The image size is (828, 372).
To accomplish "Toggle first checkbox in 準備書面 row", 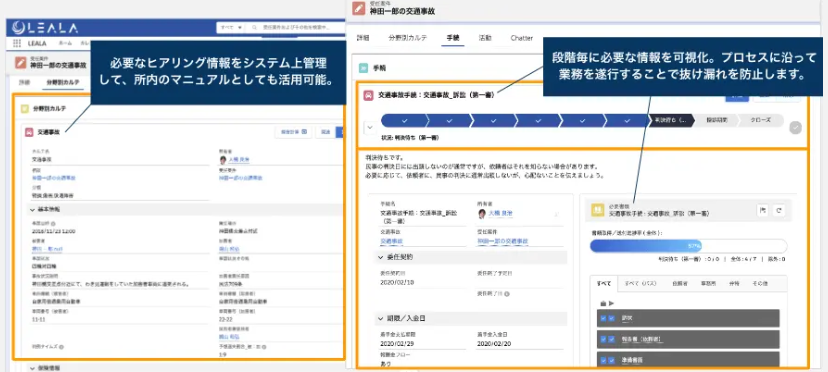I will 603,360.
